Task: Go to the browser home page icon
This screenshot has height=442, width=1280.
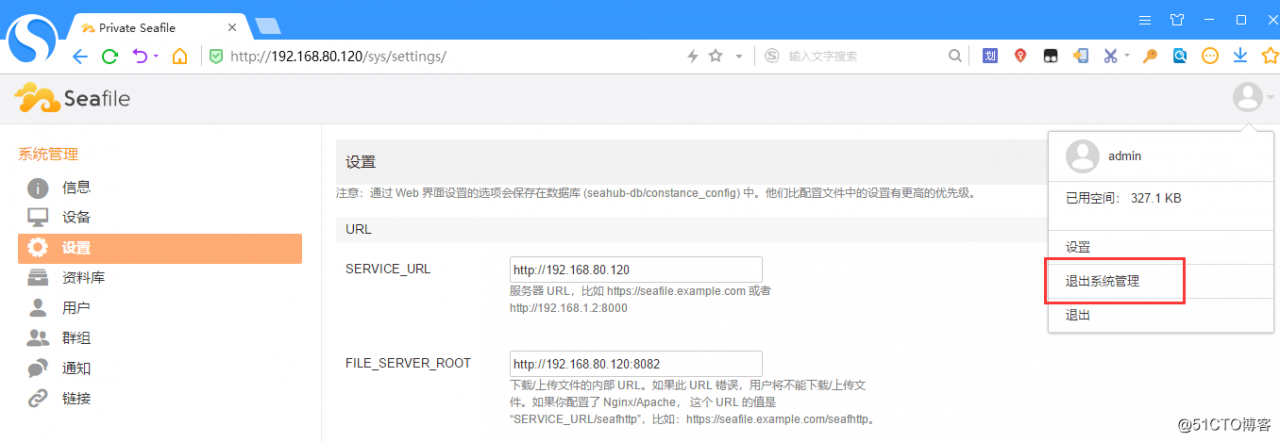Action: click(x=179, y=56)
